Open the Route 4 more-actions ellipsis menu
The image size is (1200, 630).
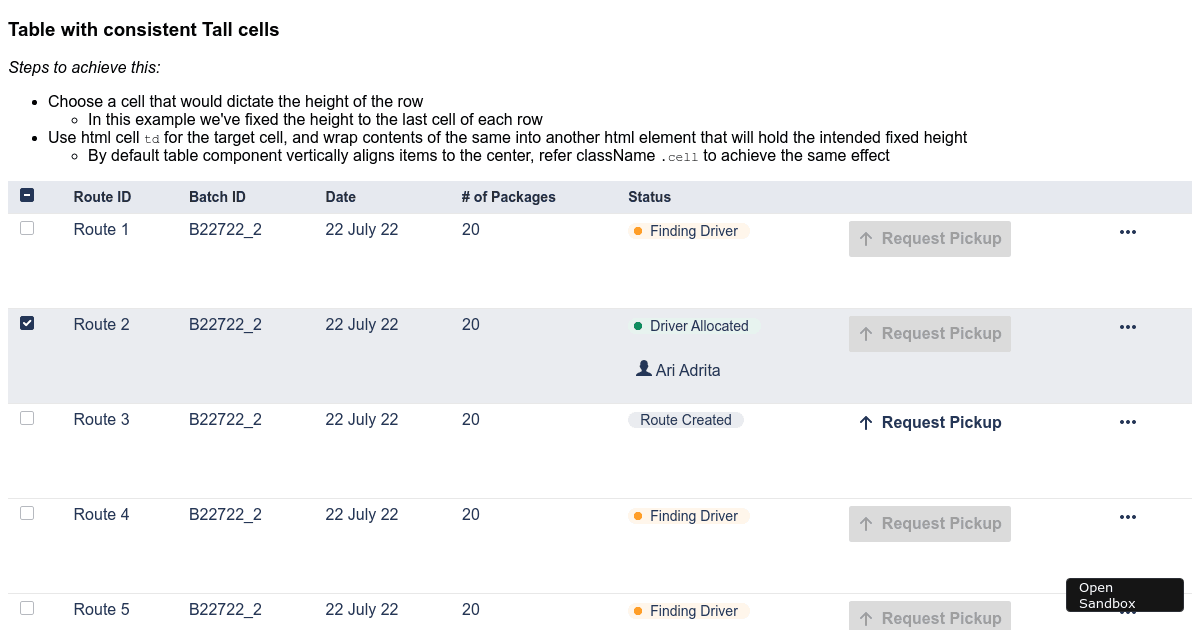pos(1128,517)
